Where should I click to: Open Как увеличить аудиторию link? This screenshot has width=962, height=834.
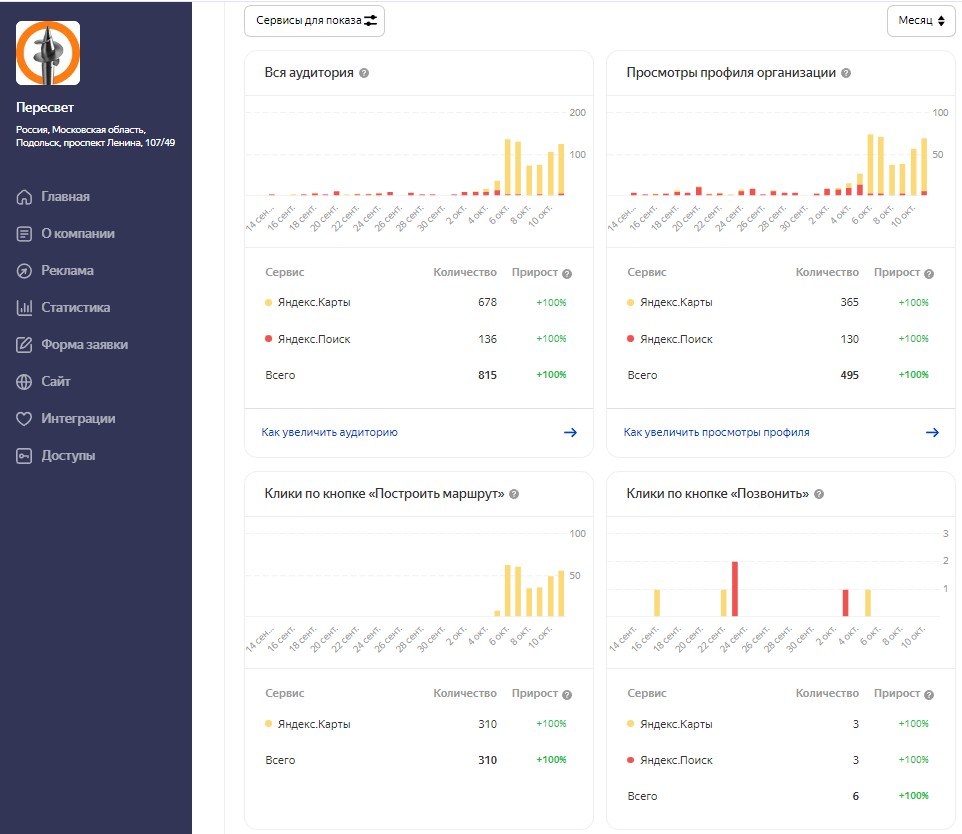click(x=330, y=432)
